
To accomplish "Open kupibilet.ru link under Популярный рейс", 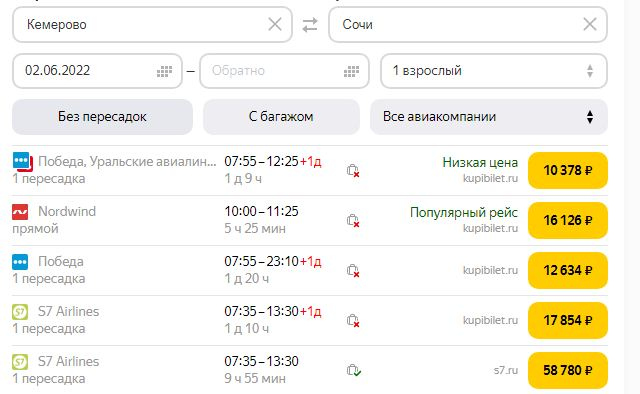I will 490,228.
